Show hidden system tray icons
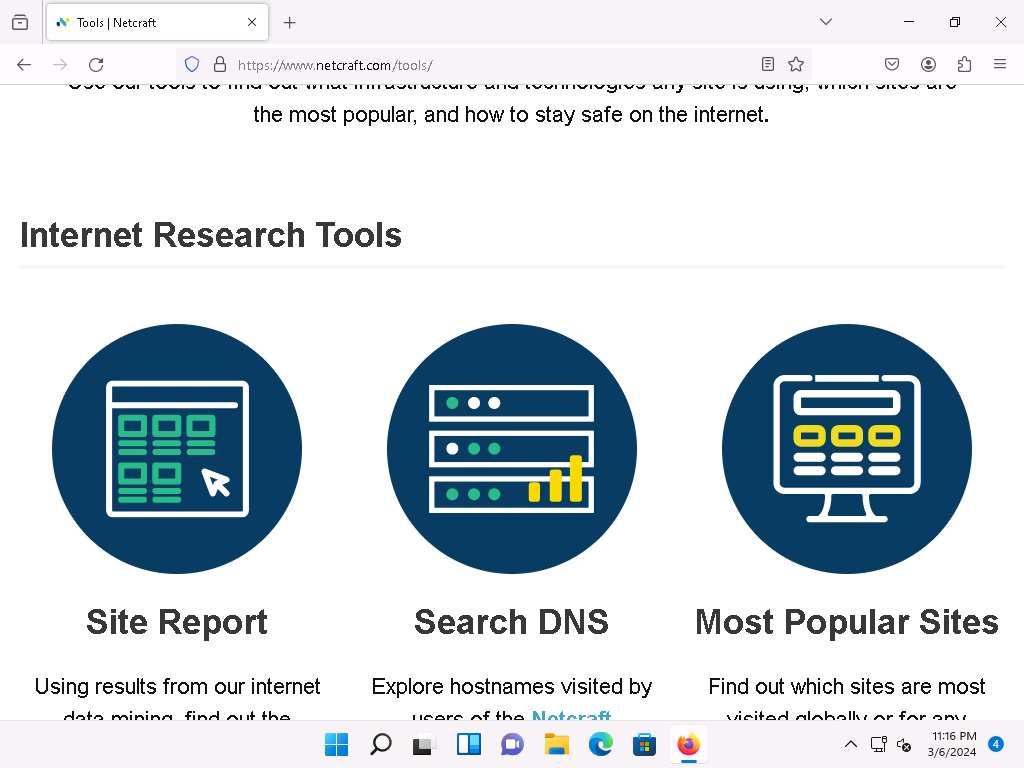The image size is (1024, 768). tap(851, 744)
